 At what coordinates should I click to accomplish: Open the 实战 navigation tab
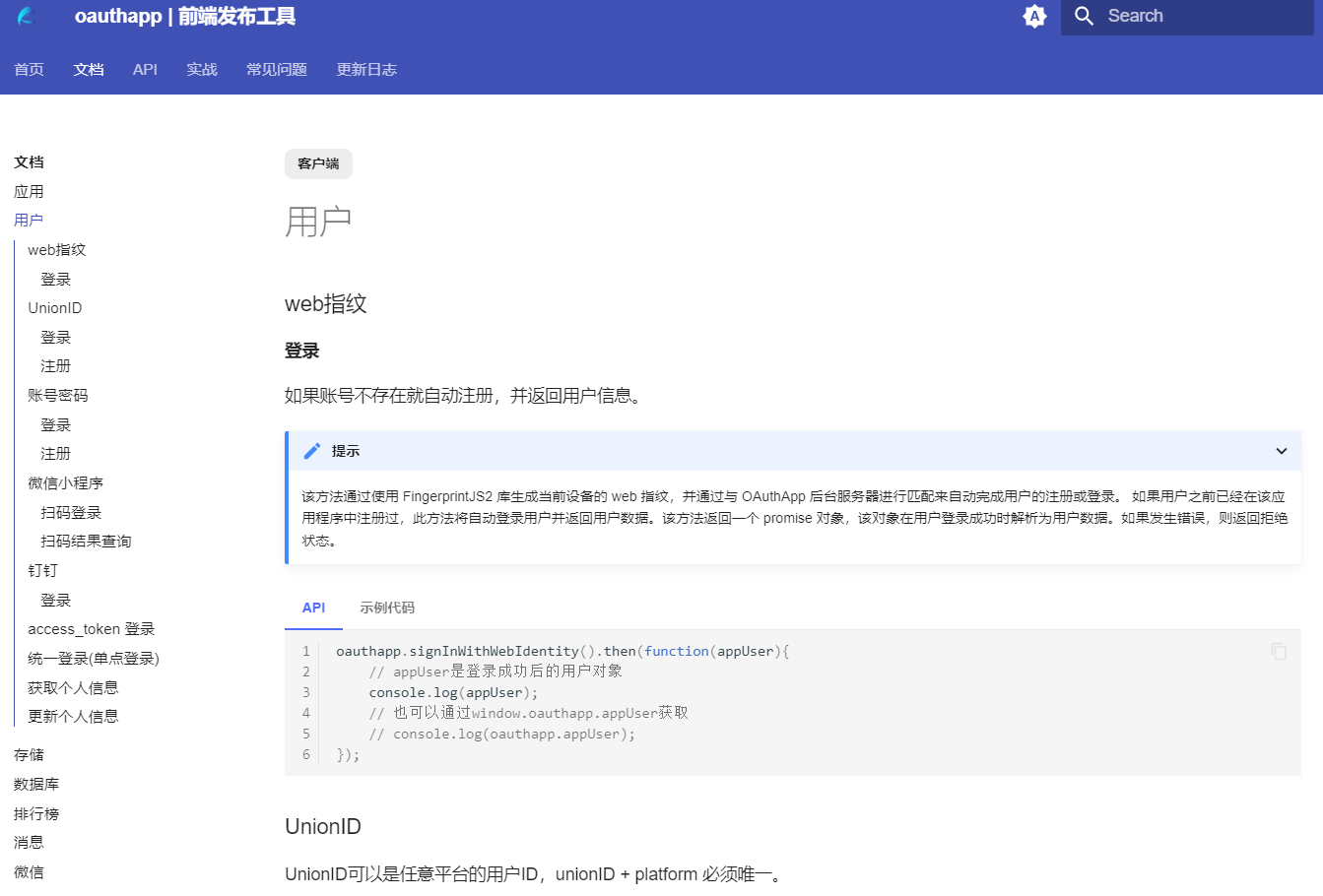(202, 69)
